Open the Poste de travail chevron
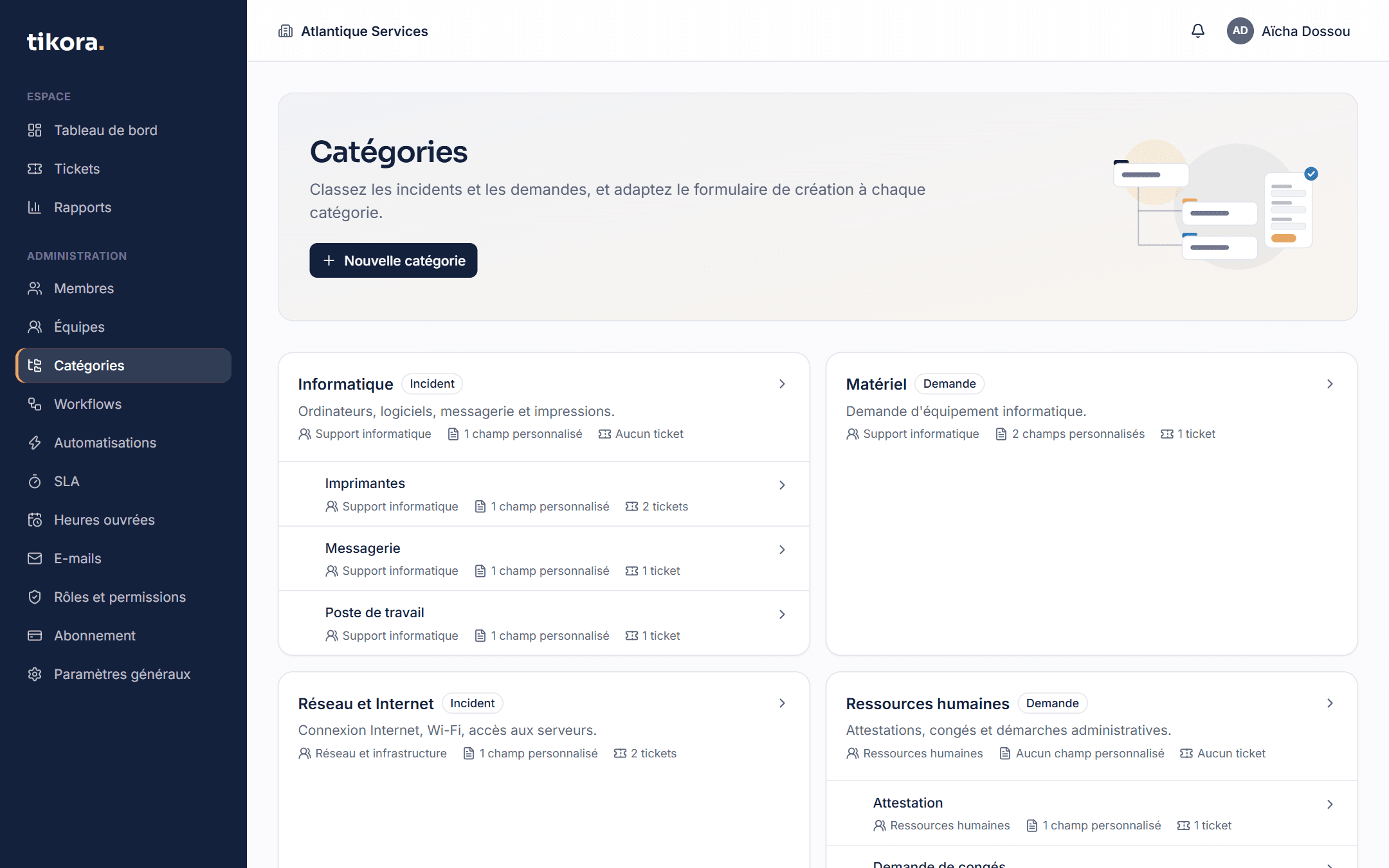Screen dimensions: 1389x868 pos(782,614)
